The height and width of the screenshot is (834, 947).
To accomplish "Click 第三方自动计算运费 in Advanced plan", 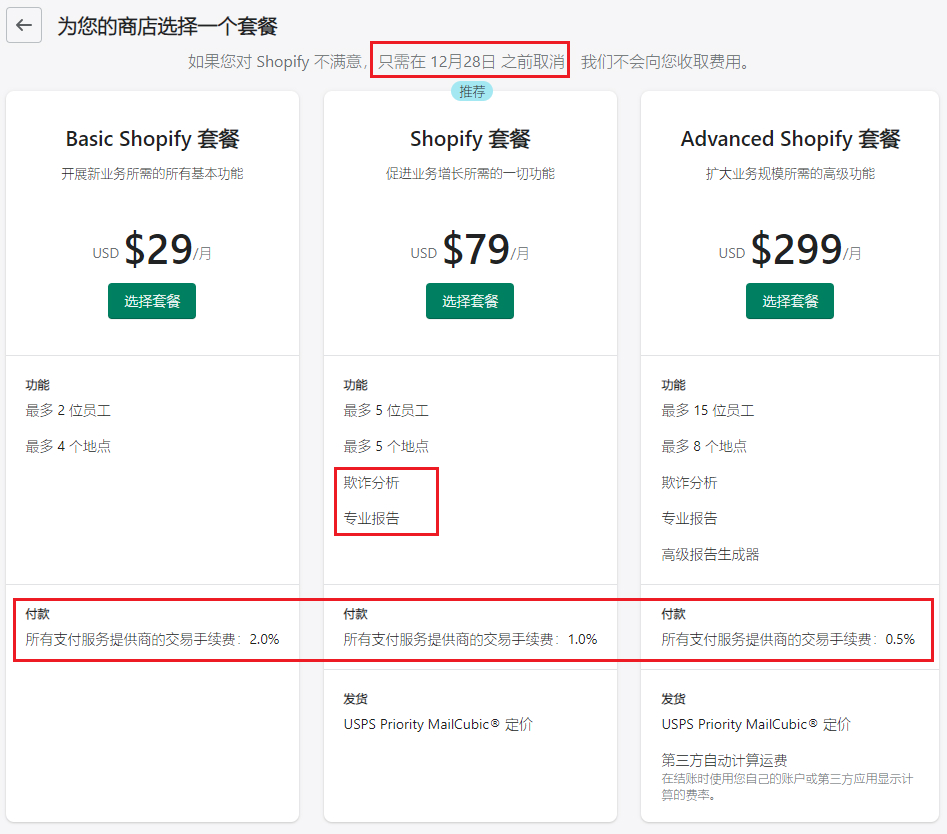I will [x=724, y=760].
